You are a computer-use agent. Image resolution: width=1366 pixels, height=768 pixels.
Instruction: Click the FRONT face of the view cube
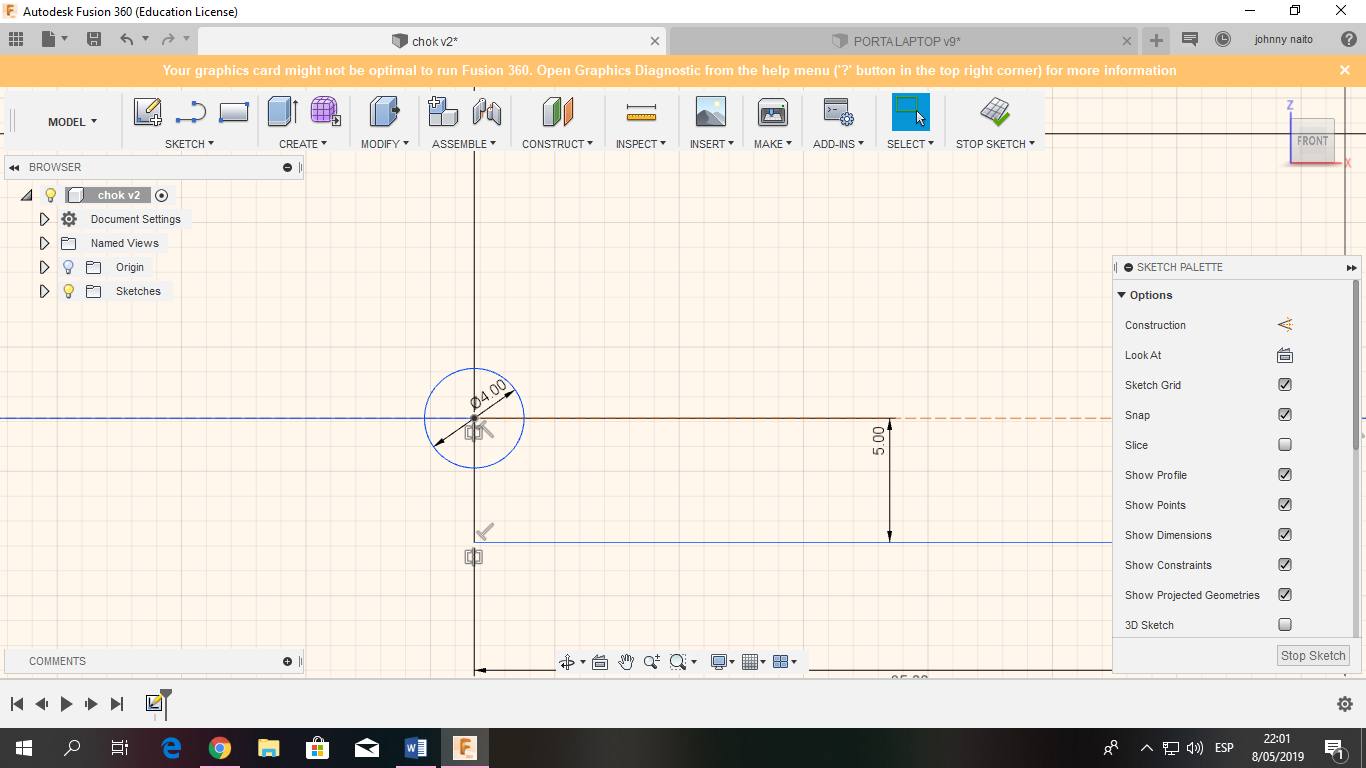click(x=1311, y=141)
